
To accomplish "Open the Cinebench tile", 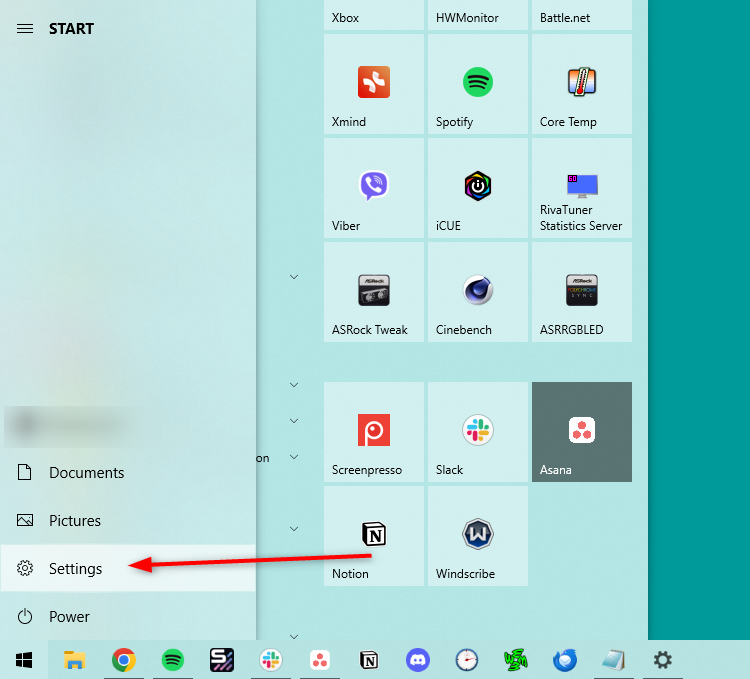I will click(477, 292).
